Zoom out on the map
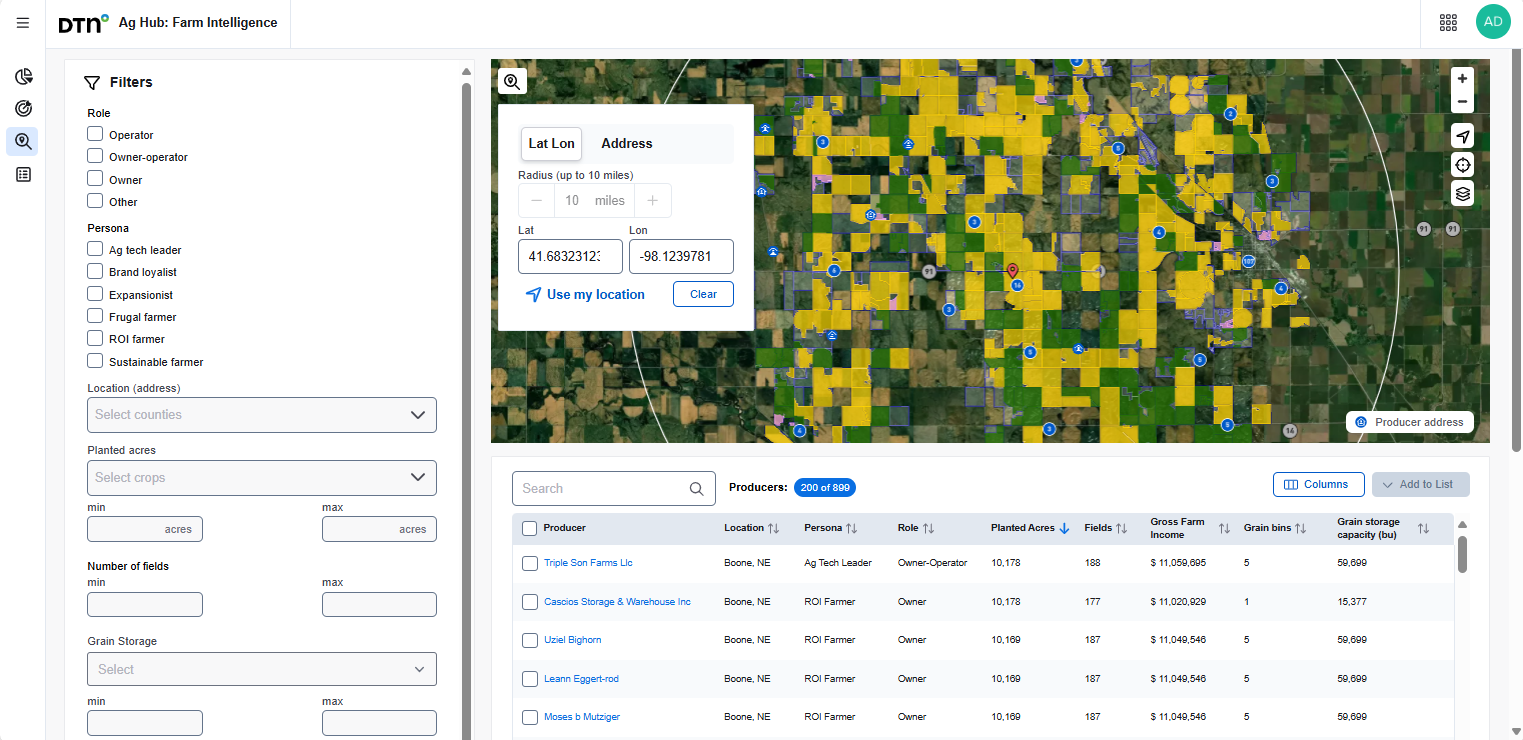Image resolution: width=1523 pixels, height=740 pixels. [1462, 102]
